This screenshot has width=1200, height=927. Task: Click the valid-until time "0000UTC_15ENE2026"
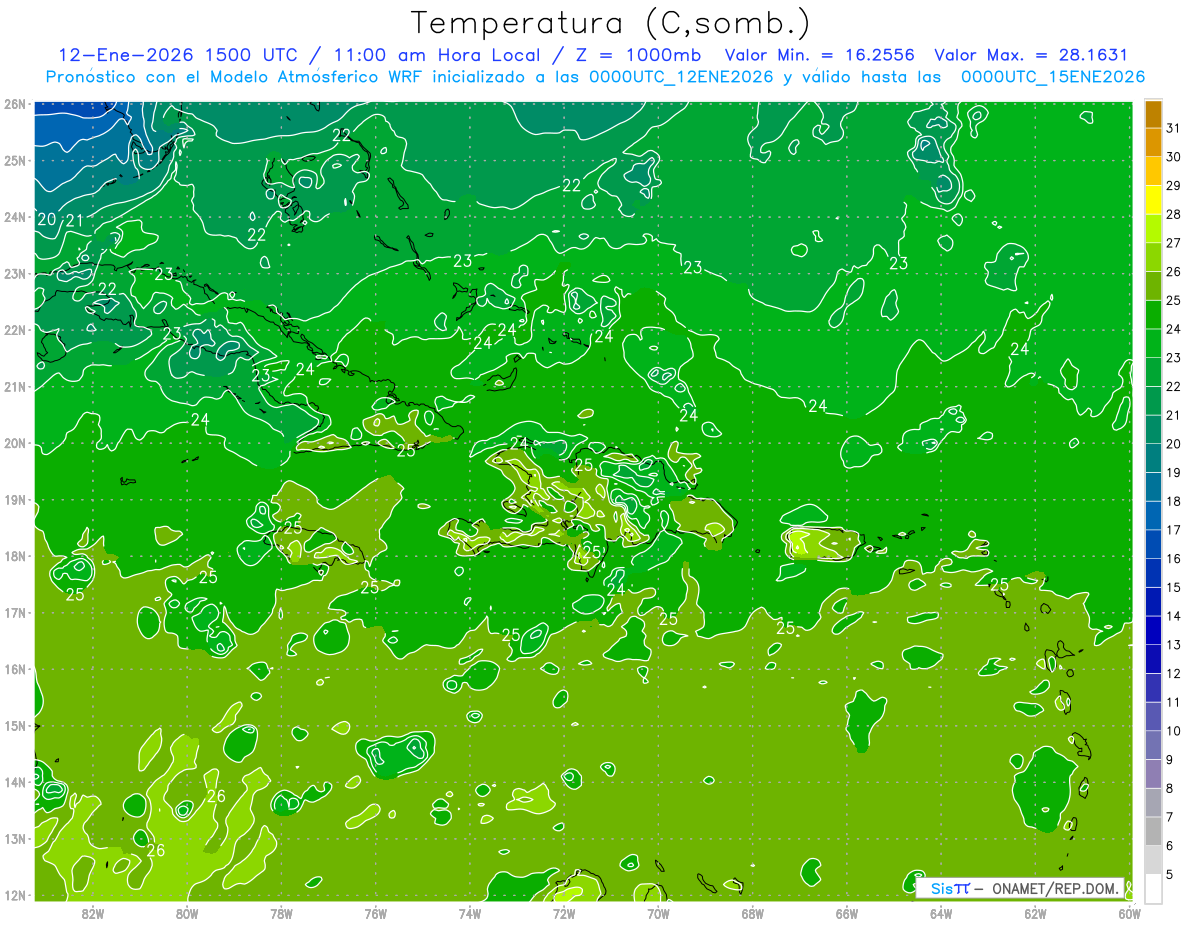pos(1052,77)
